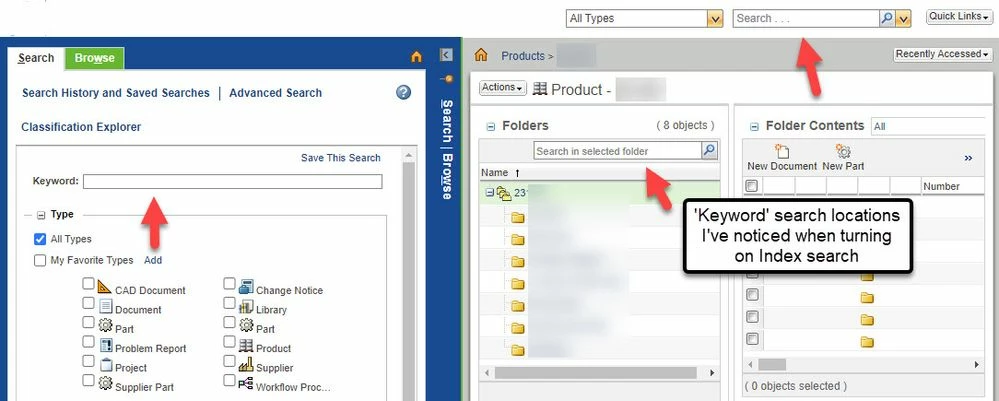Click the magnifier icon in the top search box
Screen dimensions: 999x401
pos(887,18)
